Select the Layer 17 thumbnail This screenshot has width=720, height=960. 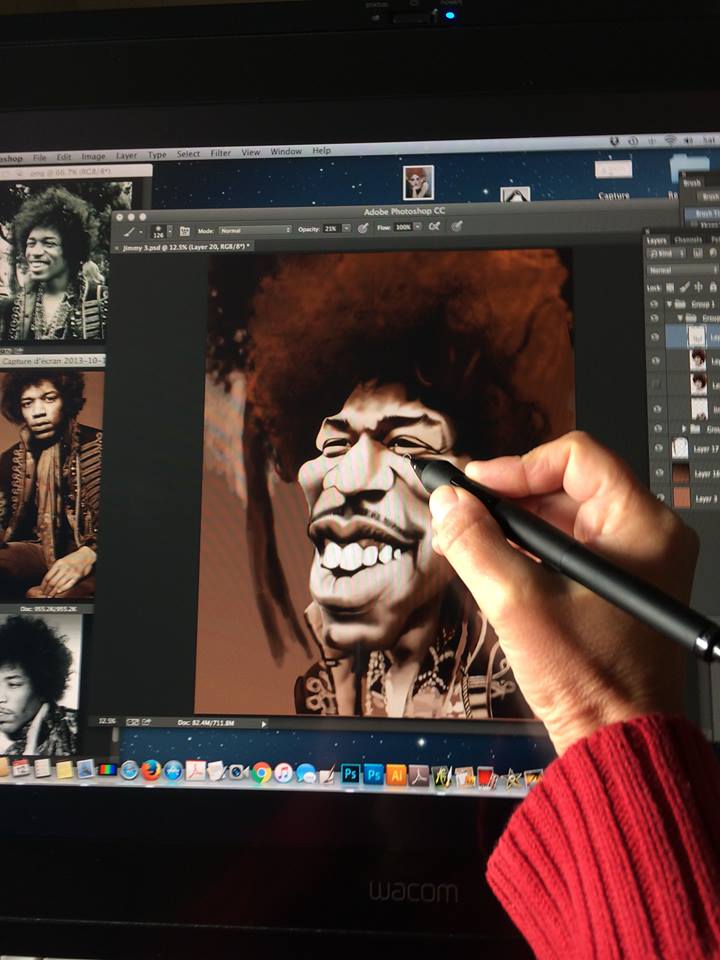point(680,448)
